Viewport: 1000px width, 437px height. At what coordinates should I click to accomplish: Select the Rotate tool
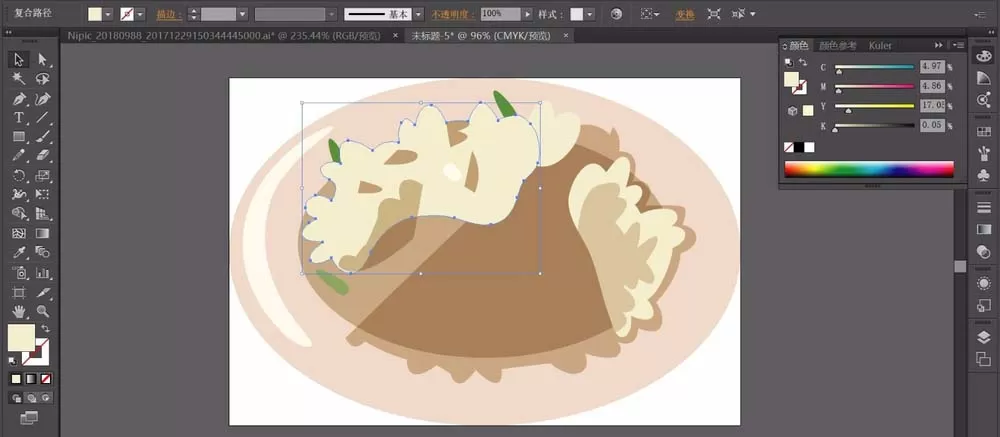tap(18, 175)
